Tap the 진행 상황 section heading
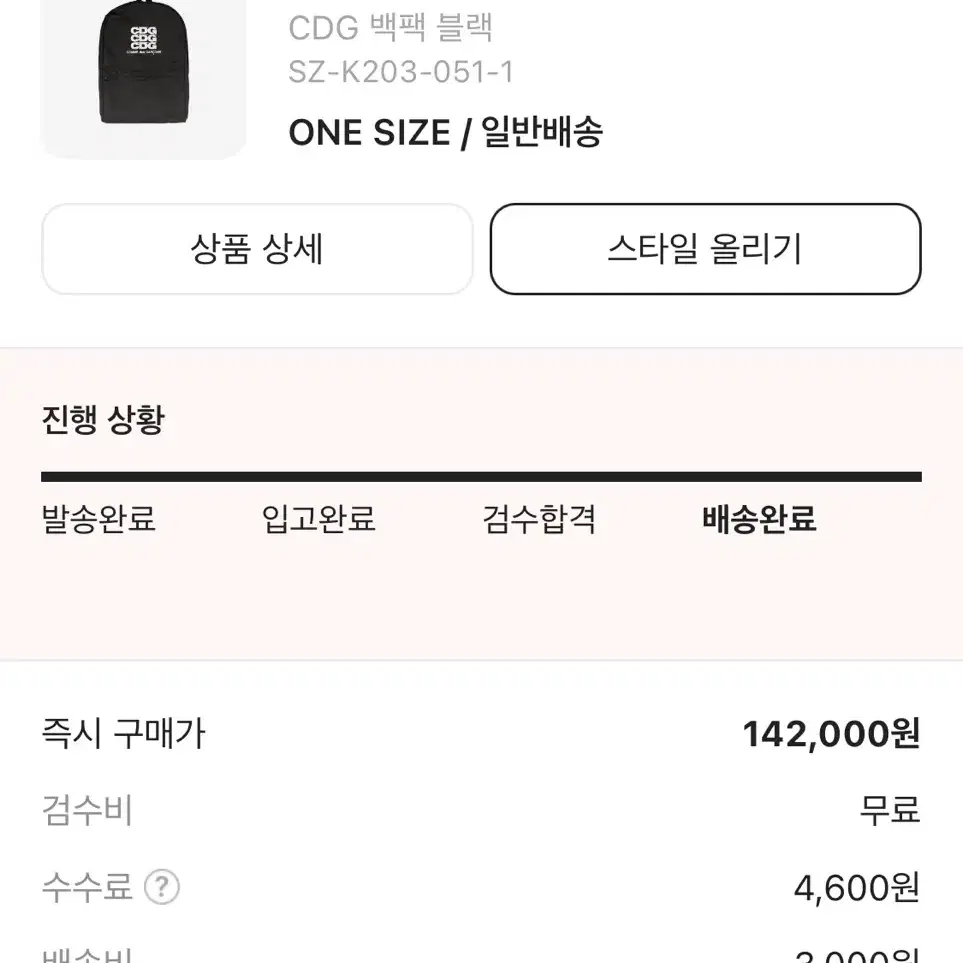This screenshot has width=963, height=963. pyautogui.click(x=103, y=420)
